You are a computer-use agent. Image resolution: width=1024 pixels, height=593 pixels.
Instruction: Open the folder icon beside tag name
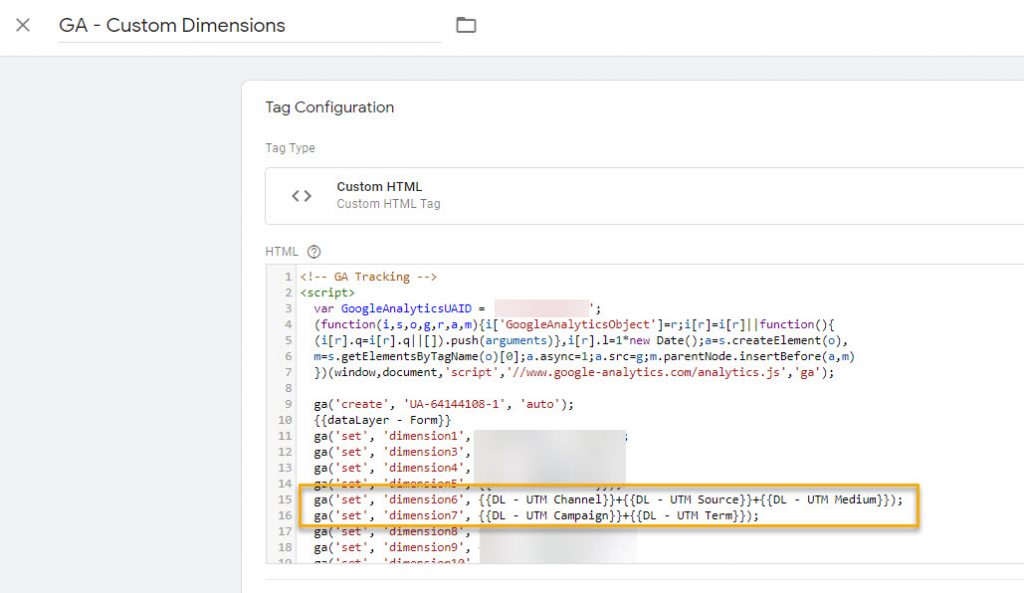466,25
